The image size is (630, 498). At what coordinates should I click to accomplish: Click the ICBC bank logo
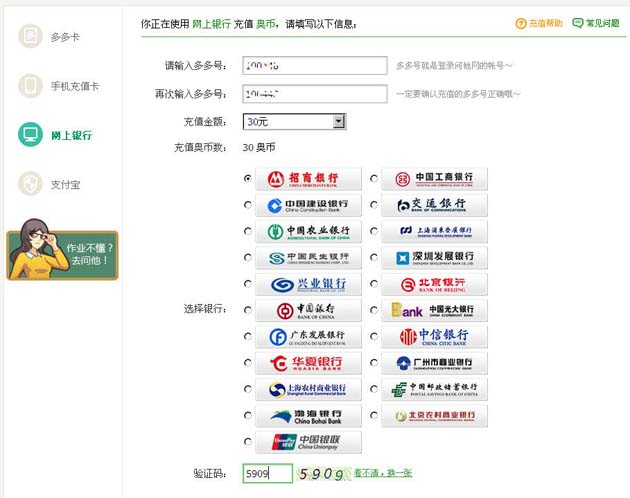[x=435, y=179]
